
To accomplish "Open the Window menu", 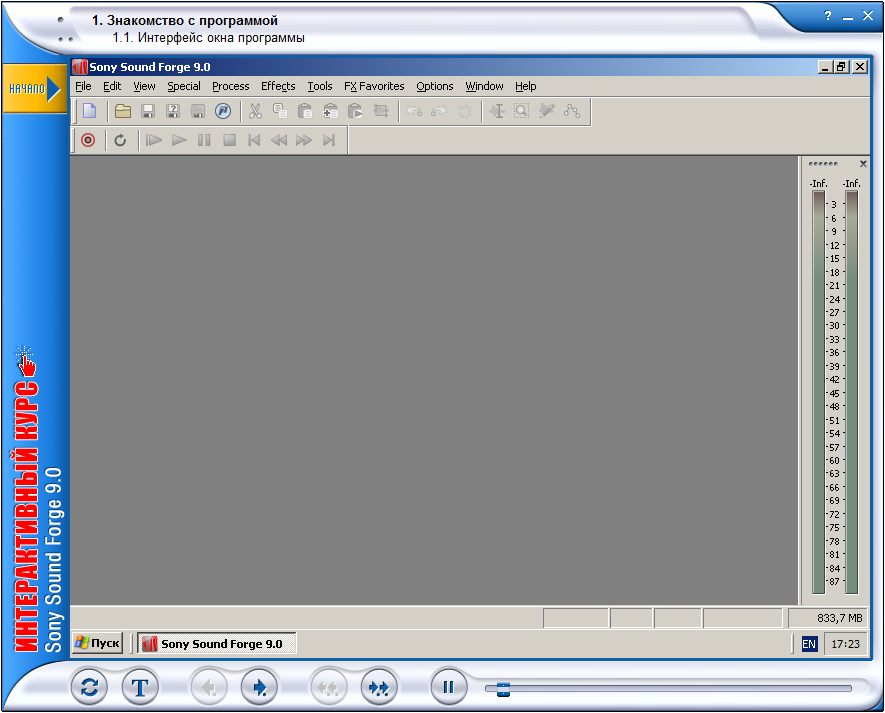I will click(x=484, y=86).
